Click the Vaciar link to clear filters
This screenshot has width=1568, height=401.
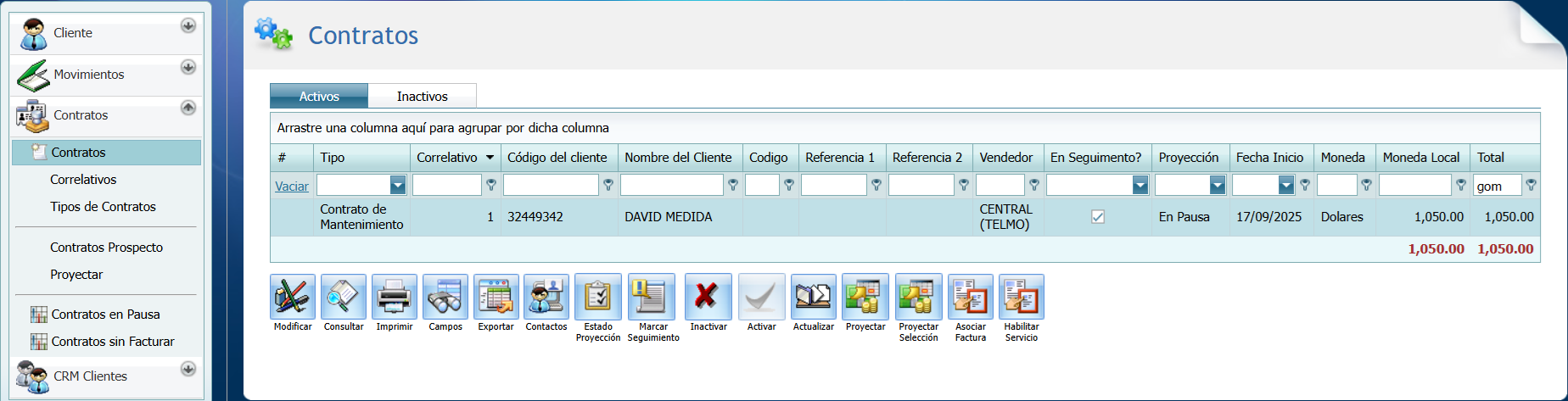[x=292, y=186]
